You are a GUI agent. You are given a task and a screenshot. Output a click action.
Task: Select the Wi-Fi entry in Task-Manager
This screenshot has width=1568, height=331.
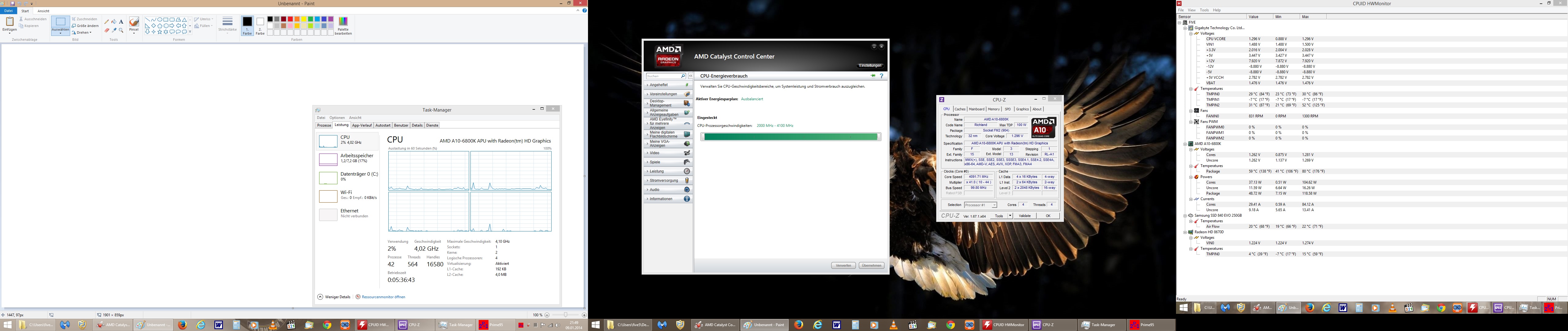click(348, 196)
